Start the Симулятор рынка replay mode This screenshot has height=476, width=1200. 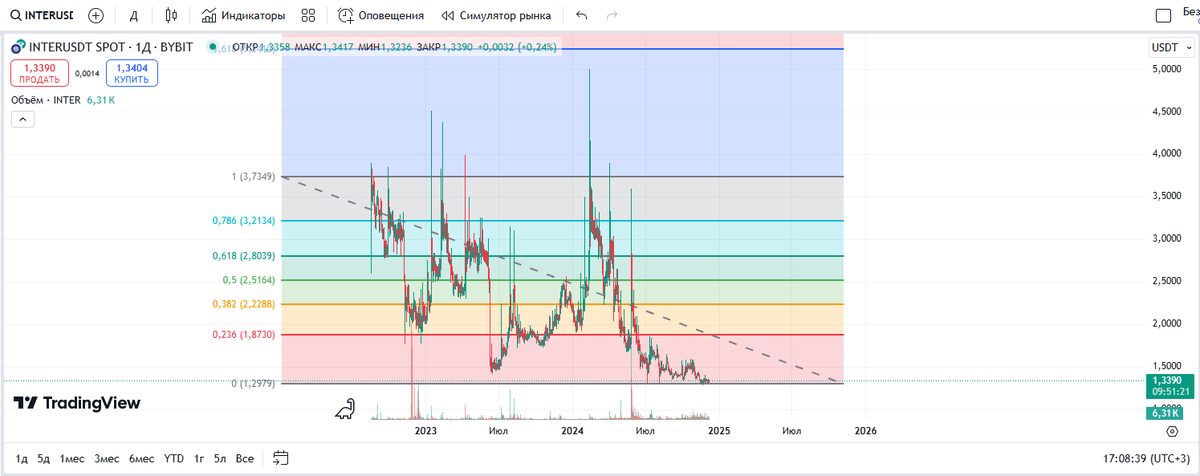point(497,16)
